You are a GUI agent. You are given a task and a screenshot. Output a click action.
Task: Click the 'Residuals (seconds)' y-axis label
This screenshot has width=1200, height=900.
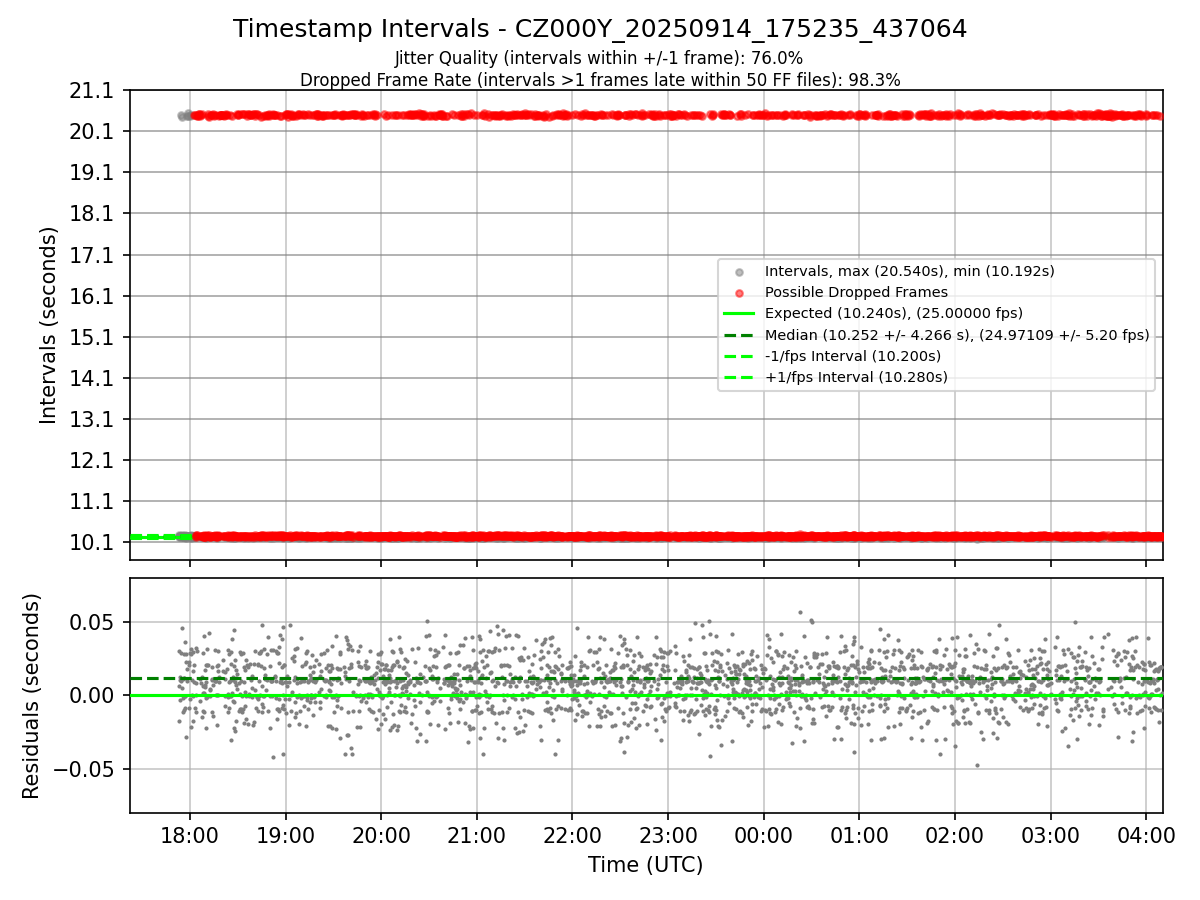point(32,696)
